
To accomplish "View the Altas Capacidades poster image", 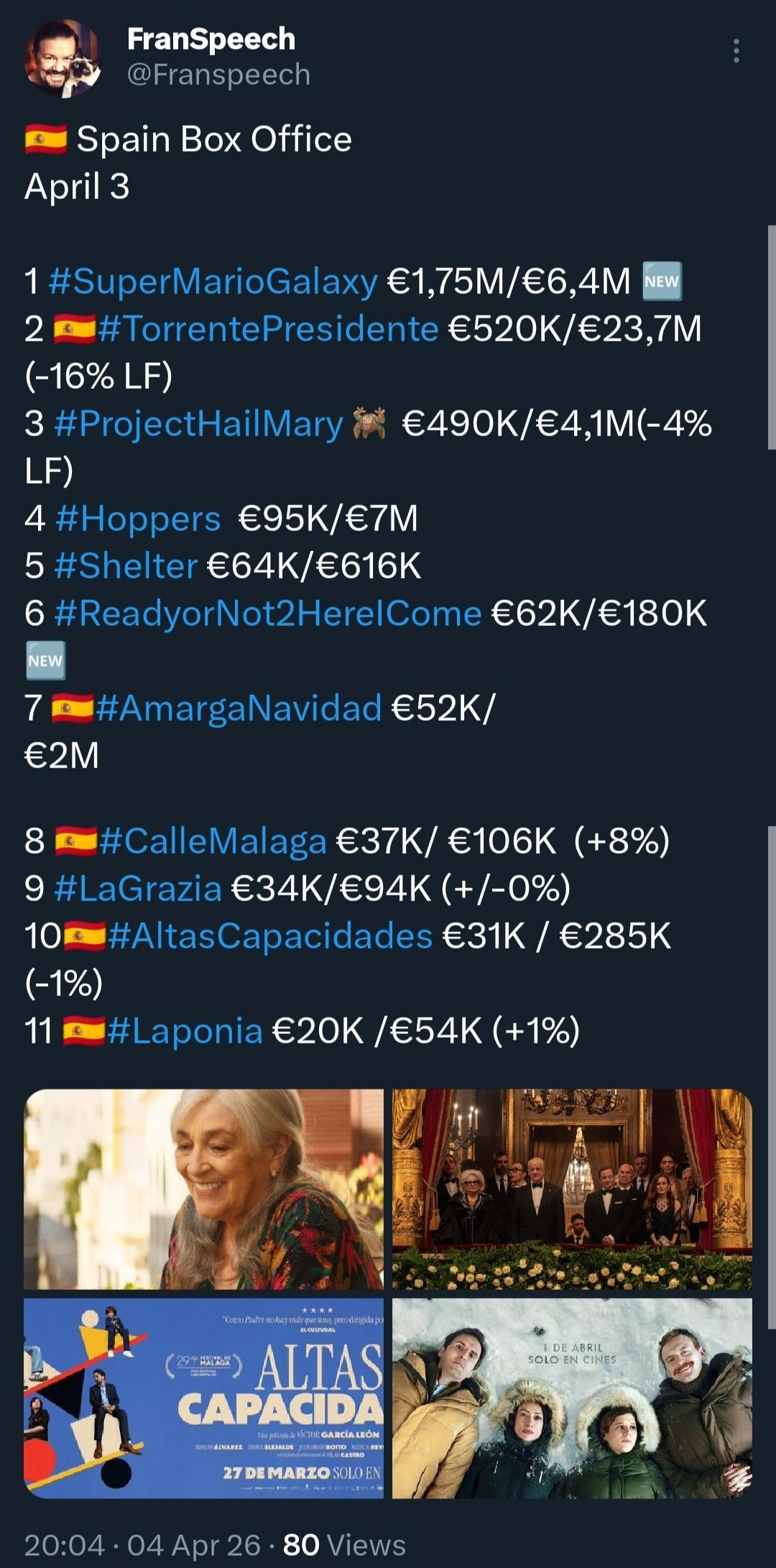I will [x=204, y=1398].
